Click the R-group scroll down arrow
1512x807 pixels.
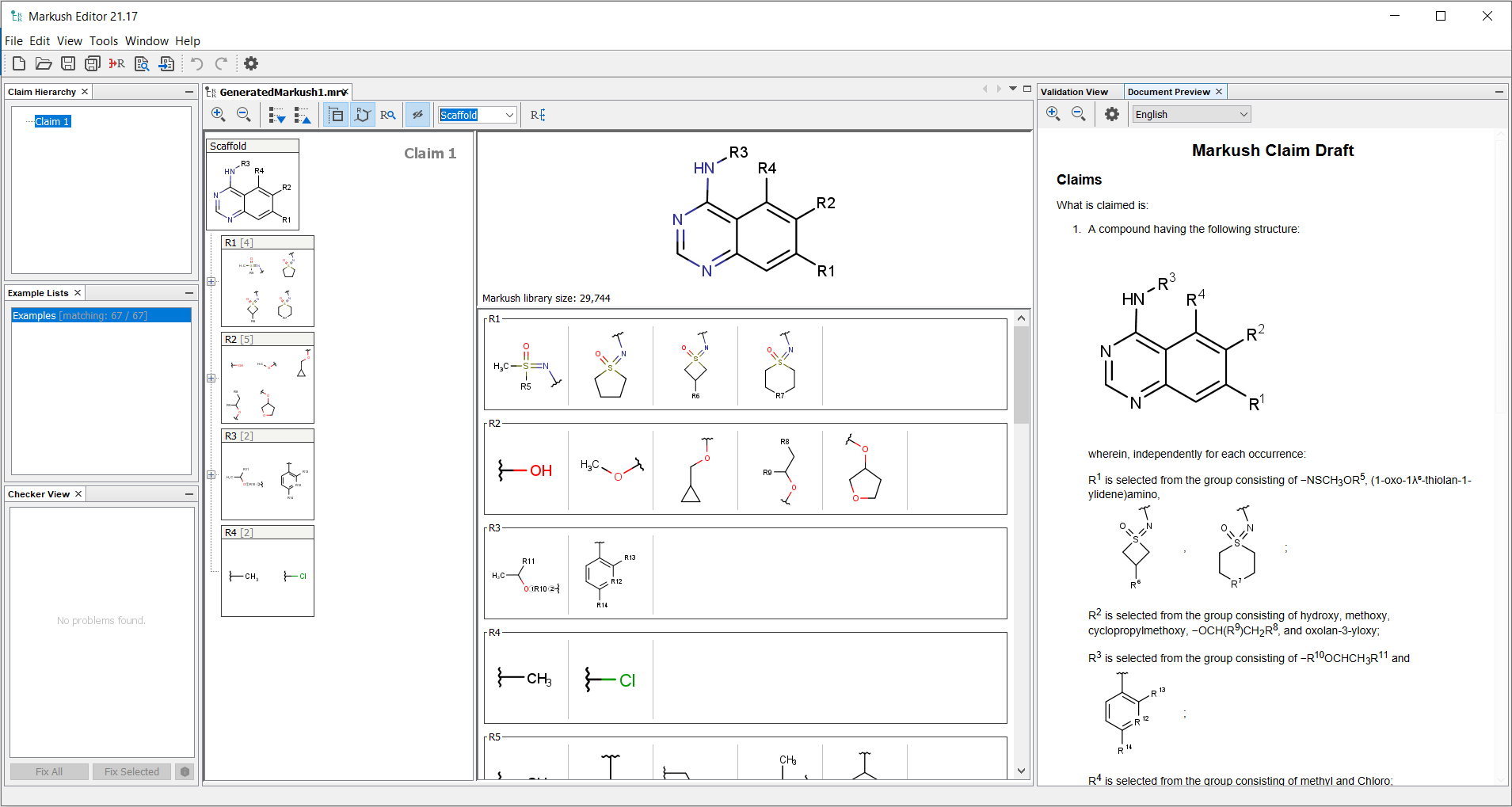(1021, 771)
